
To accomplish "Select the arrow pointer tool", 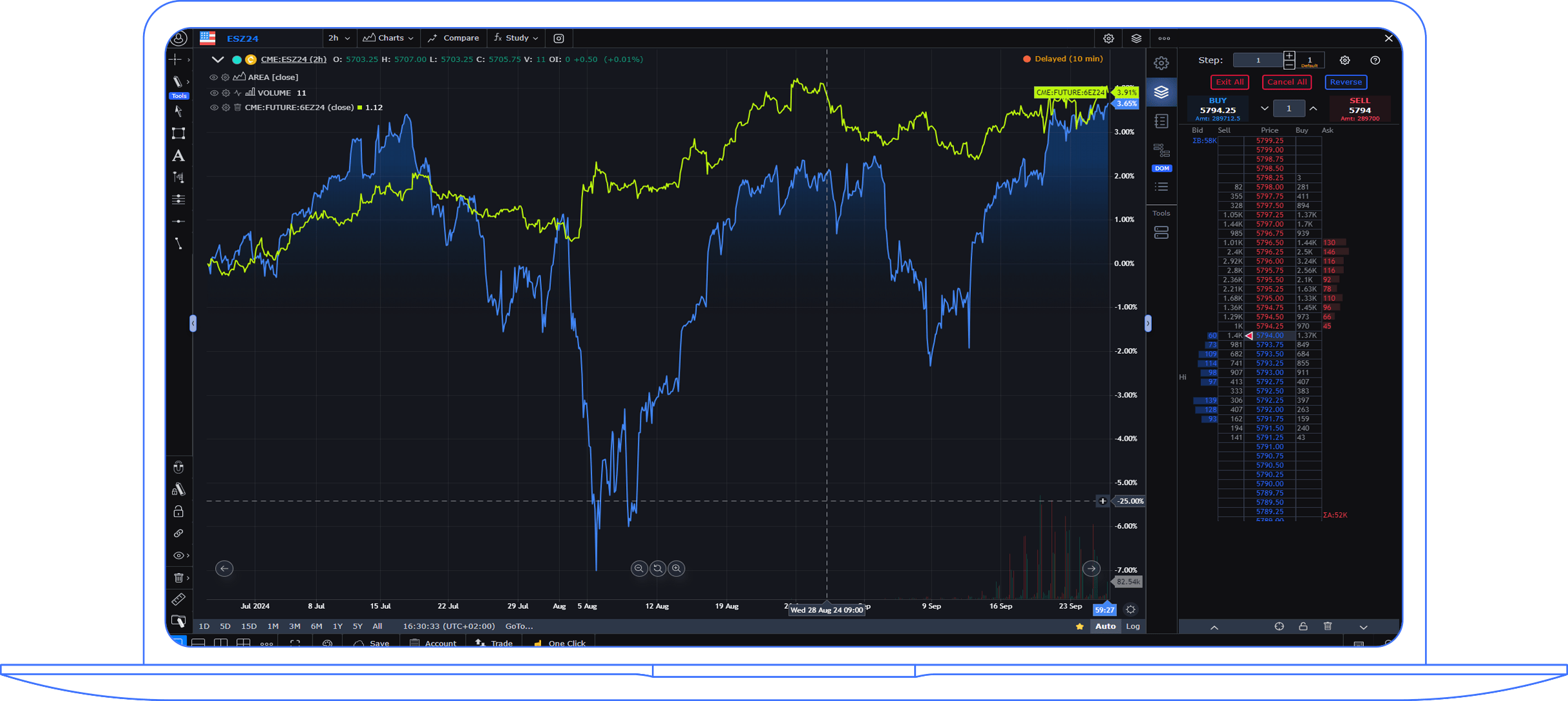I will click(x=178, y=111).
